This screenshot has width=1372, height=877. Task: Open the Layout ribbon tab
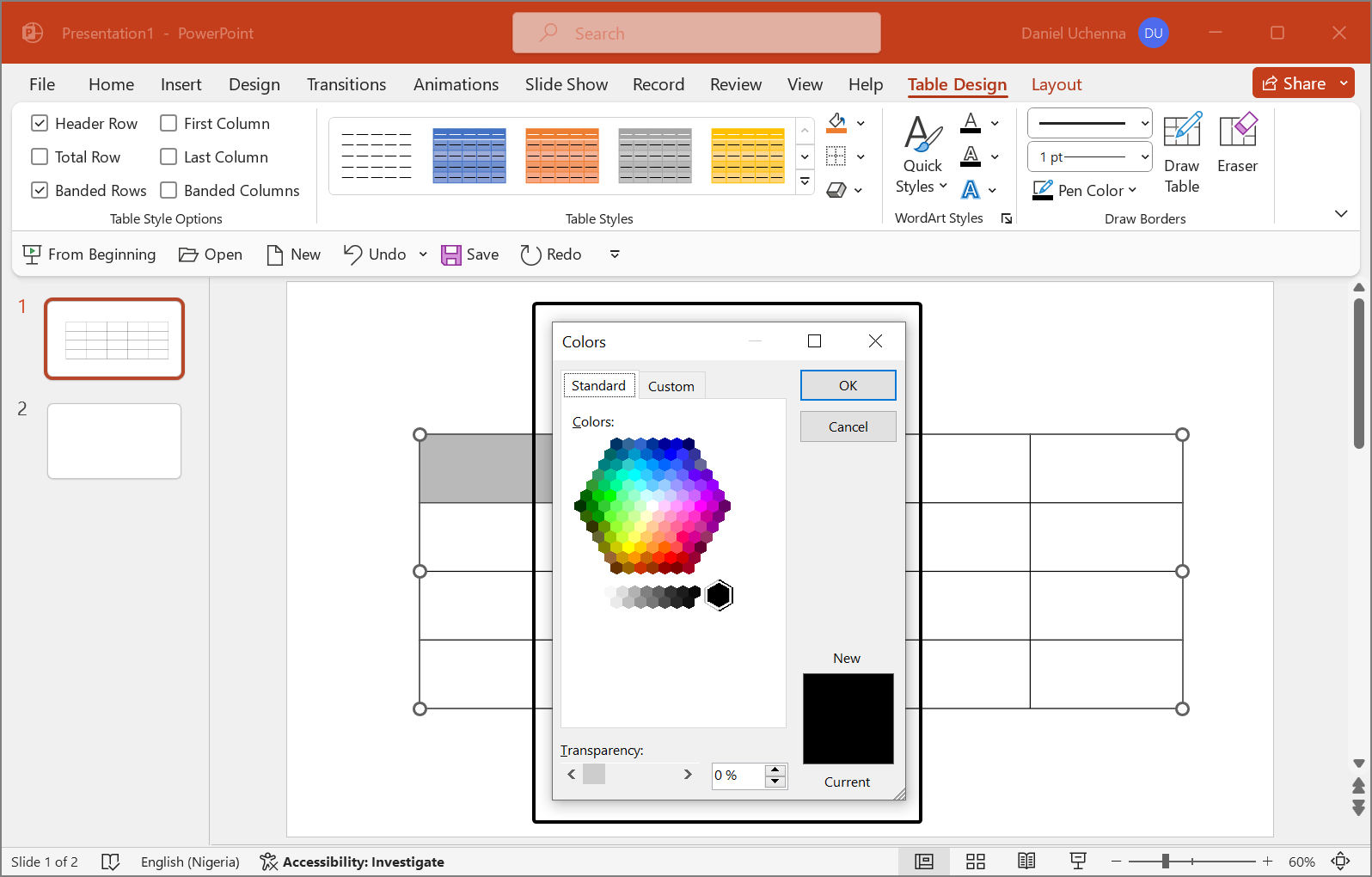point(1056,84)
